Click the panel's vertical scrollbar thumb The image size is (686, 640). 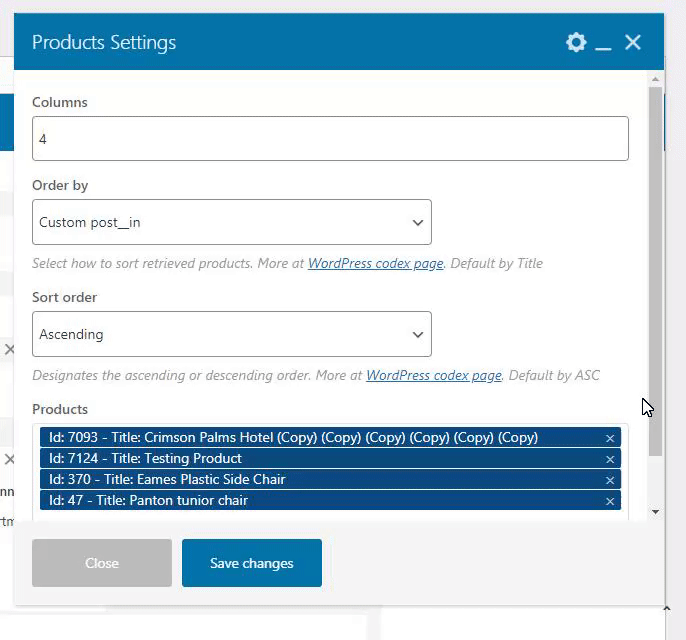coord(655,270)
